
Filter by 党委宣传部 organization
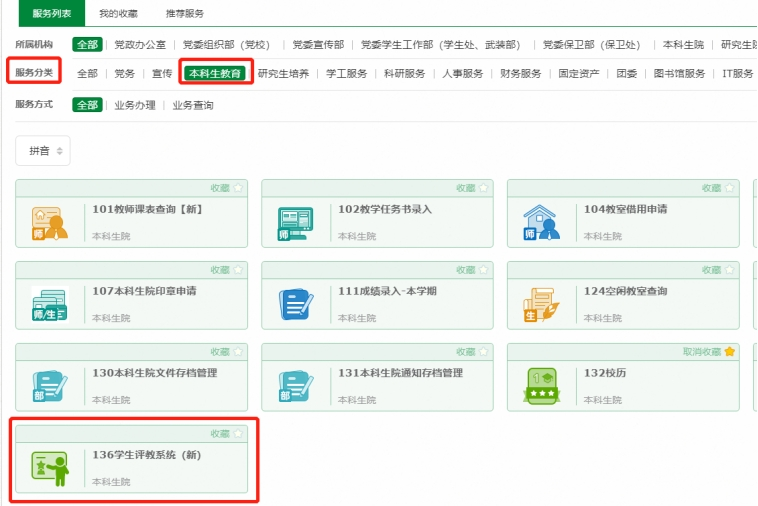[x=319, y=45]
